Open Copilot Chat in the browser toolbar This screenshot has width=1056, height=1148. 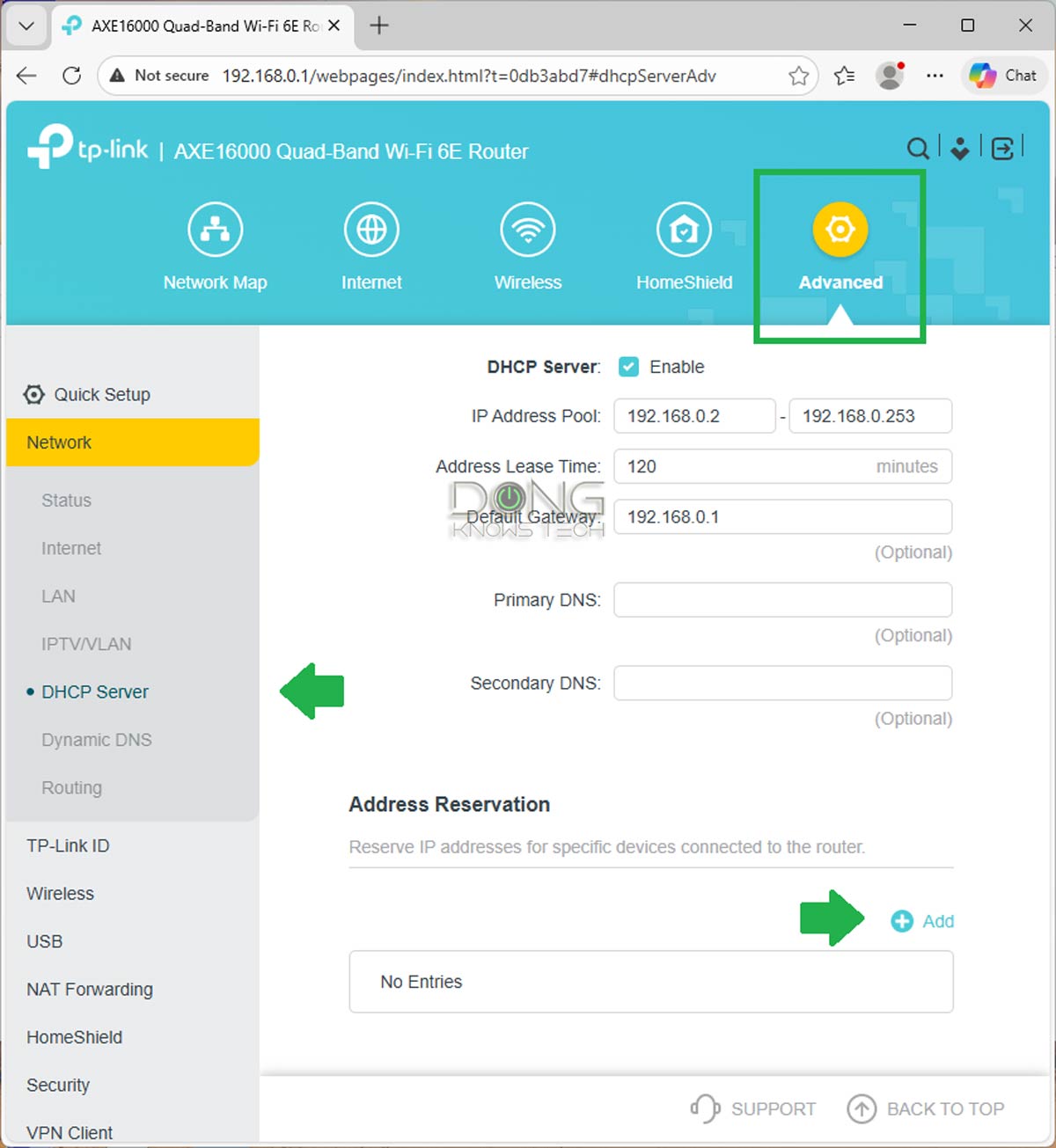click(x=1002, y=76)
